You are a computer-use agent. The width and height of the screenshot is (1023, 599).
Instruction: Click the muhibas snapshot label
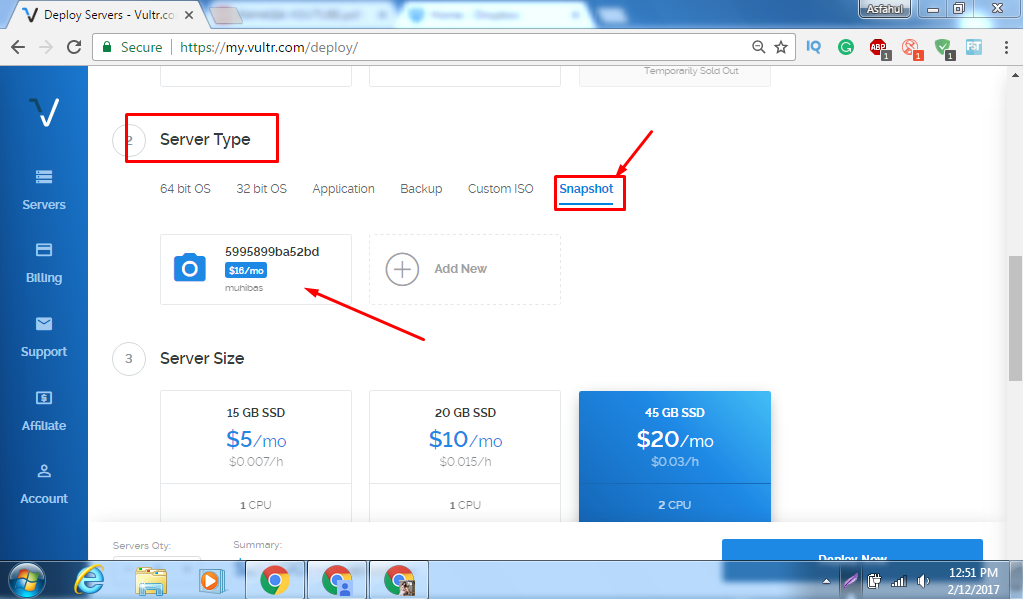point(244,288)
